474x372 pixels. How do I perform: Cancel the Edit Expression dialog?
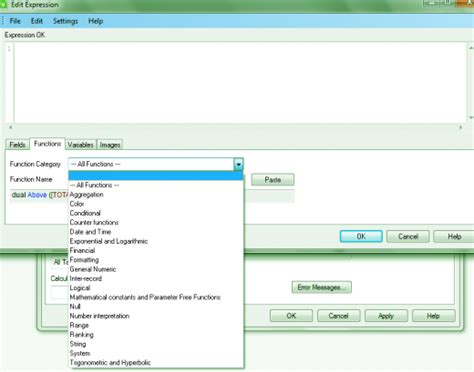[x=408, y=236]
